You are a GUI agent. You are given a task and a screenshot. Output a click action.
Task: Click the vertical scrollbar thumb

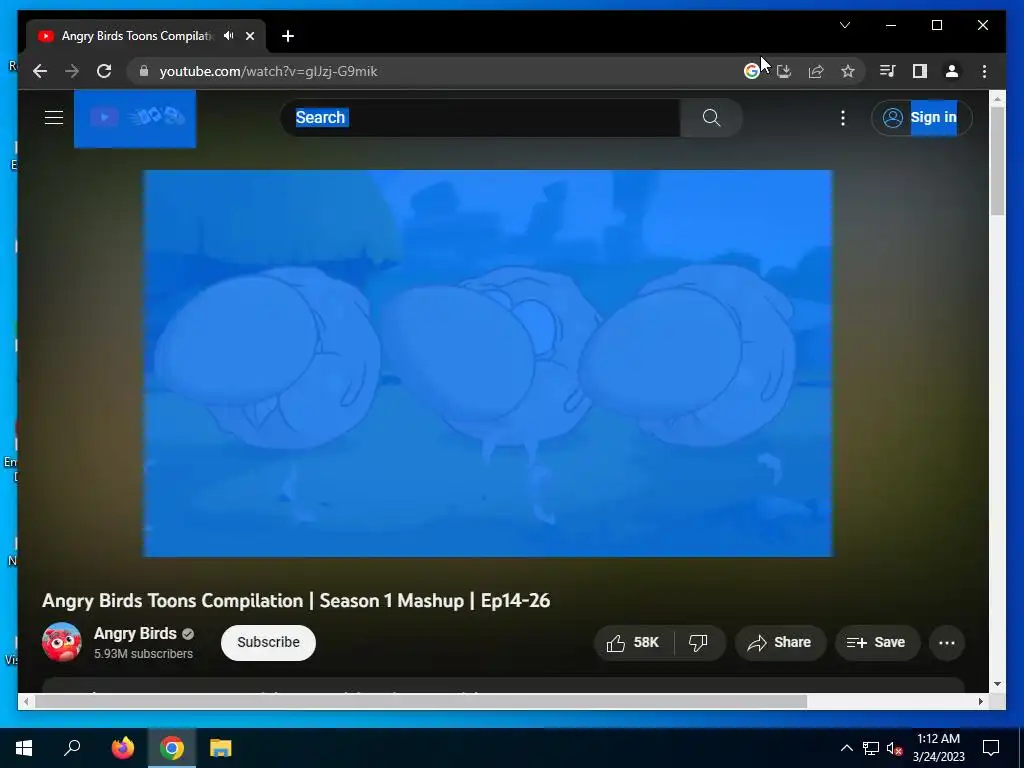997,161
